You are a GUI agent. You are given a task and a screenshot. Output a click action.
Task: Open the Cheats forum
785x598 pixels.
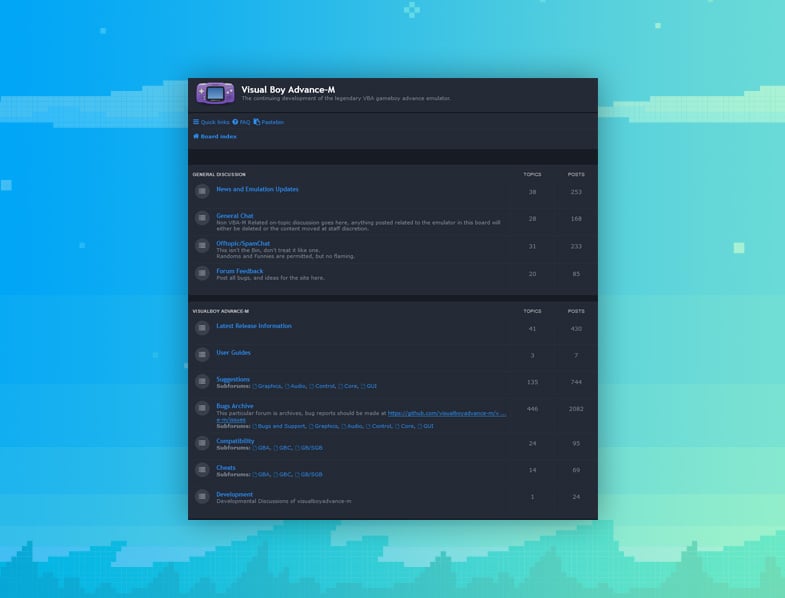[226, 468]
